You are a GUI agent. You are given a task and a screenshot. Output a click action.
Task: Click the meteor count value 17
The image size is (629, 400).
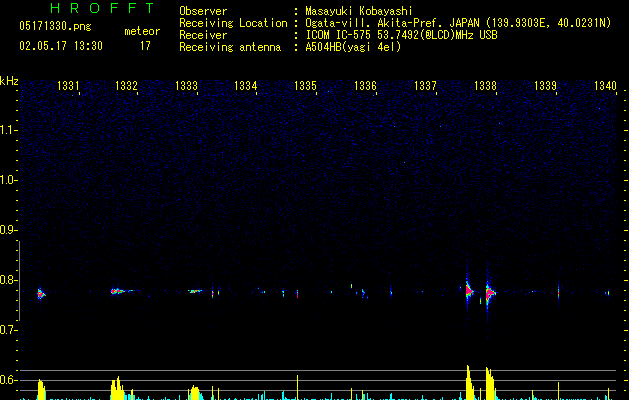click(x=145, y=46)
